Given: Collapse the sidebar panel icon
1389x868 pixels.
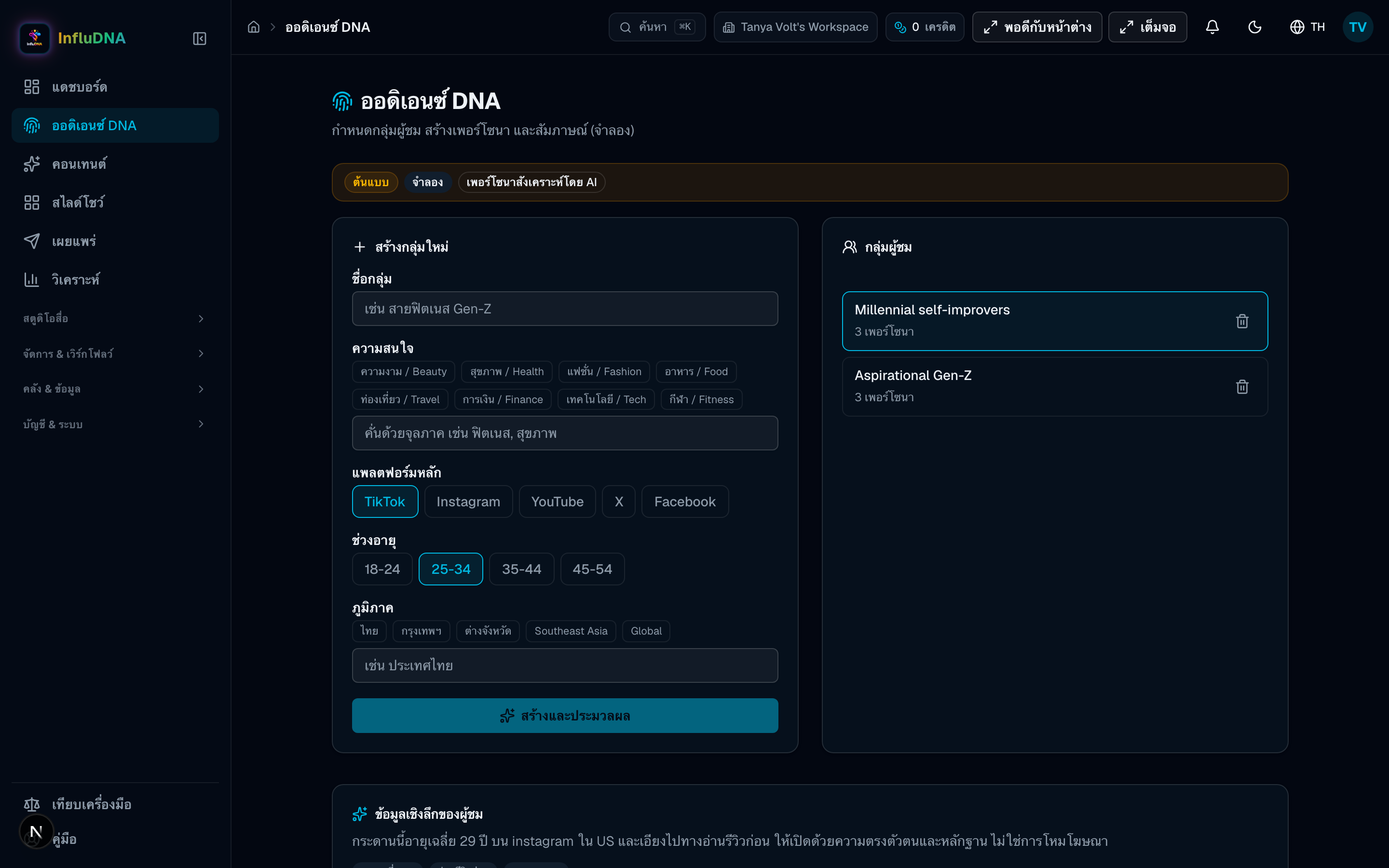Looking at the screenshot, I should (x=199, y=39).
